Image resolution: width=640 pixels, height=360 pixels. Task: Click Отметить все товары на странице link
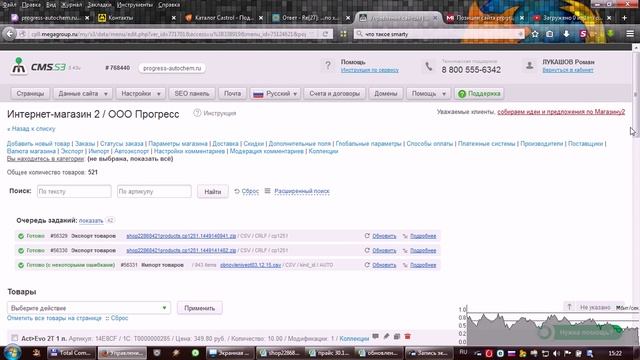tap(54, 318)
